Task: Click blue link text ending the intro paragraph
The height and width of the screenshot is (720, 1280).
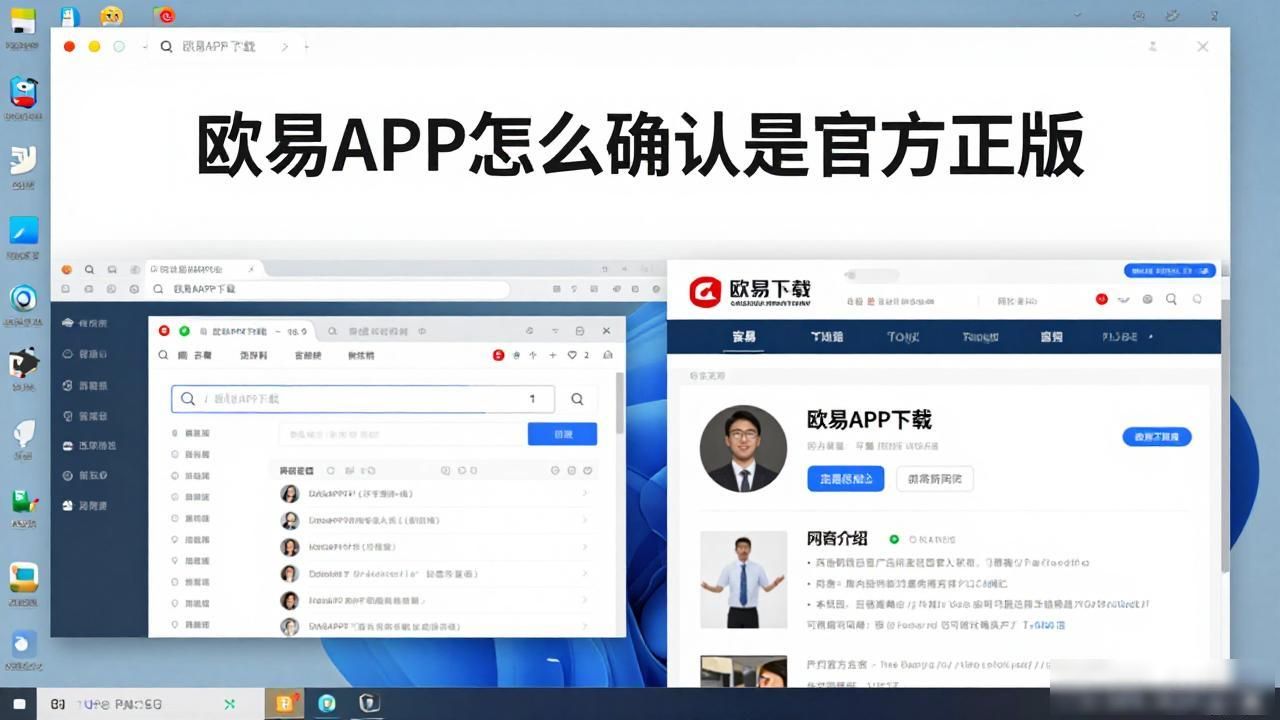Action: 1043,625
